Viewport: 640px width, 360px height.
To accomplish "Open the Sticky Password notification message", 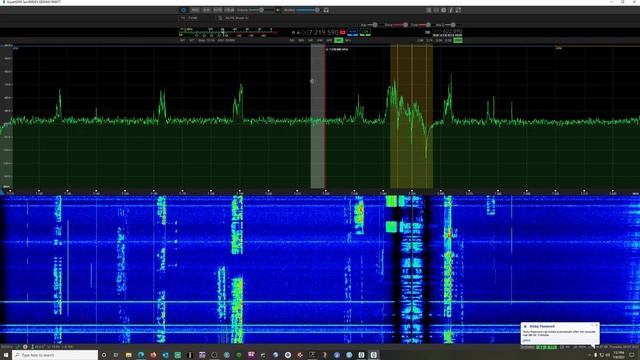I will [x=560, y=333].
